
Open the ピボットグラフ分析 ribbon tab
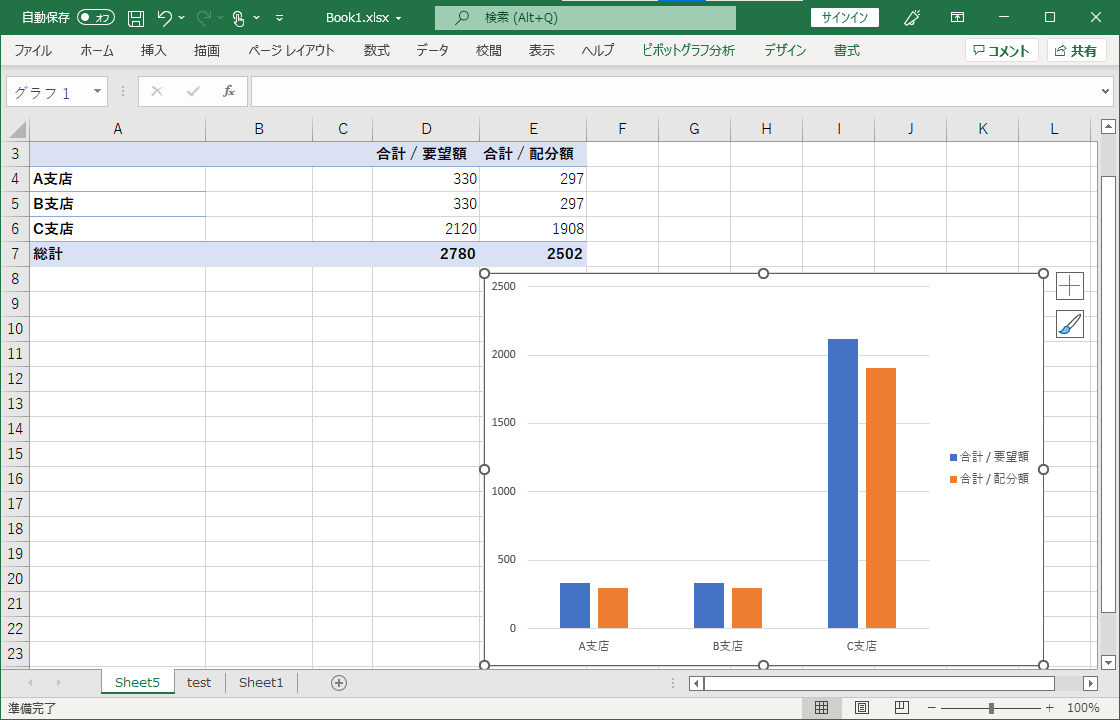pyautogui.click(x=688, y=50)
